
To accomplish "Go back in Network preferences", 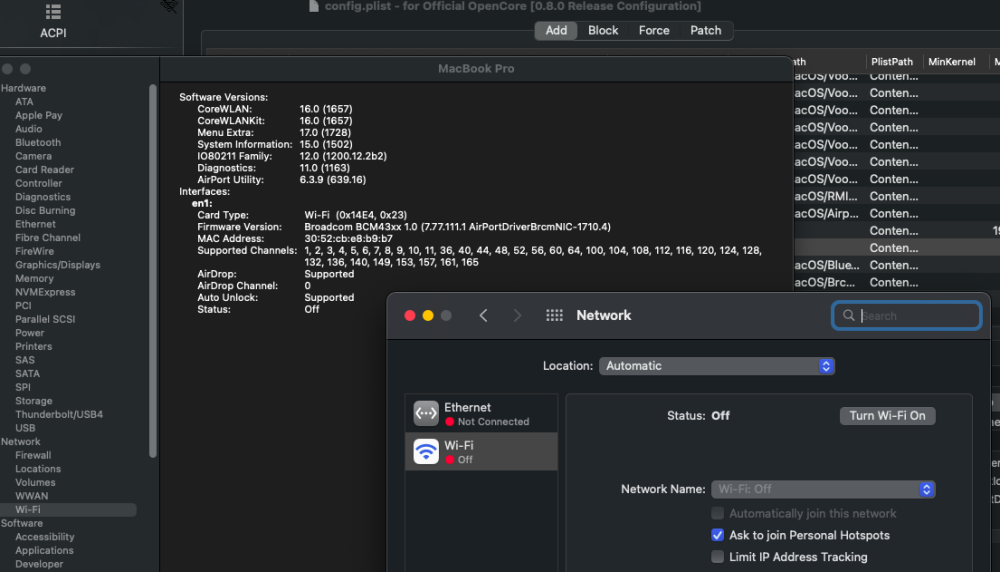I will (483, 316).
